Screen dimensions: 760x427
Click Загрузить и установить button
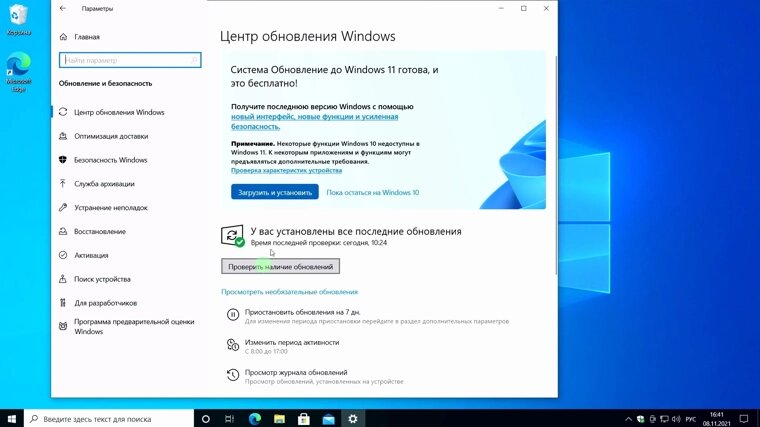[x=275, y=192]
